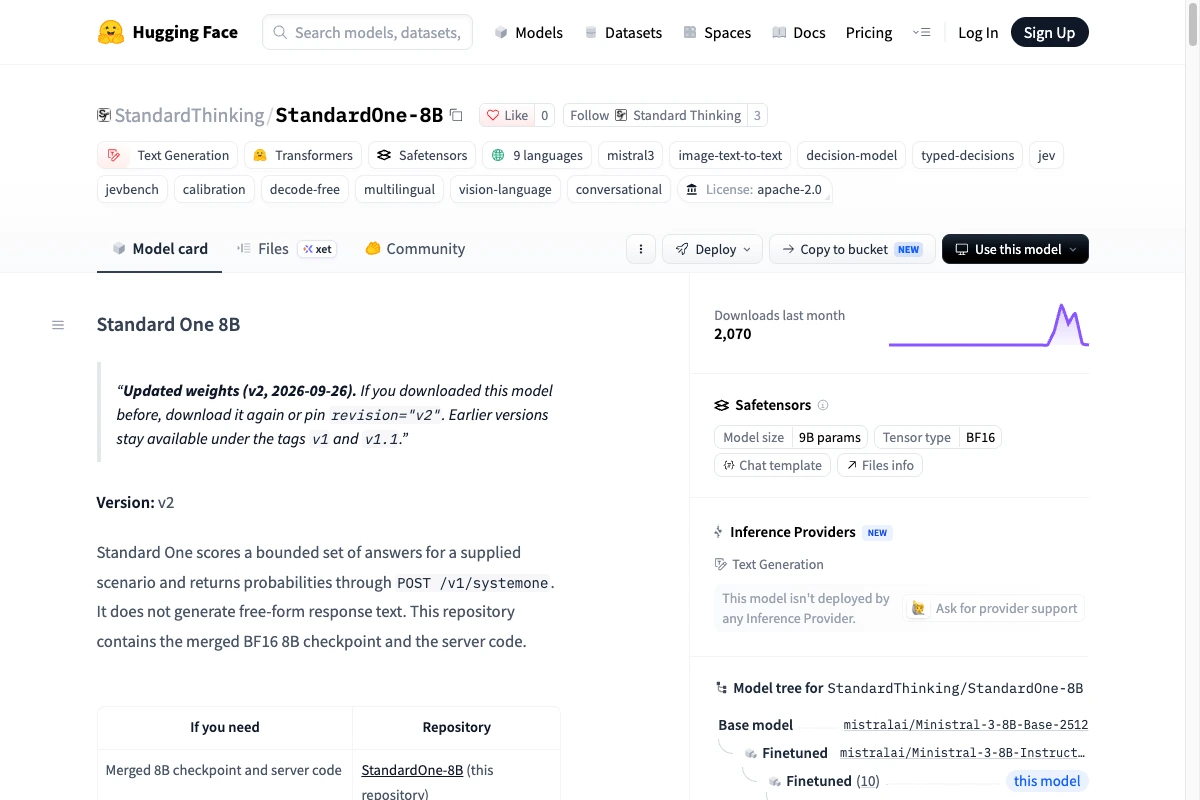Image resolution: width=1200 pixels, height=800 pixels.
Task: Open the Models nav link
Action: click(529, 32)
